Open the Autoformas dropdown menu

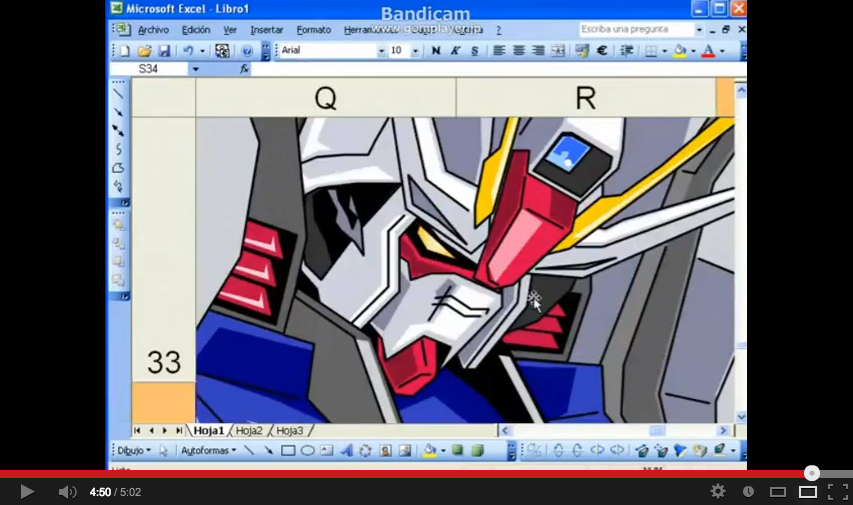(208, 451)
